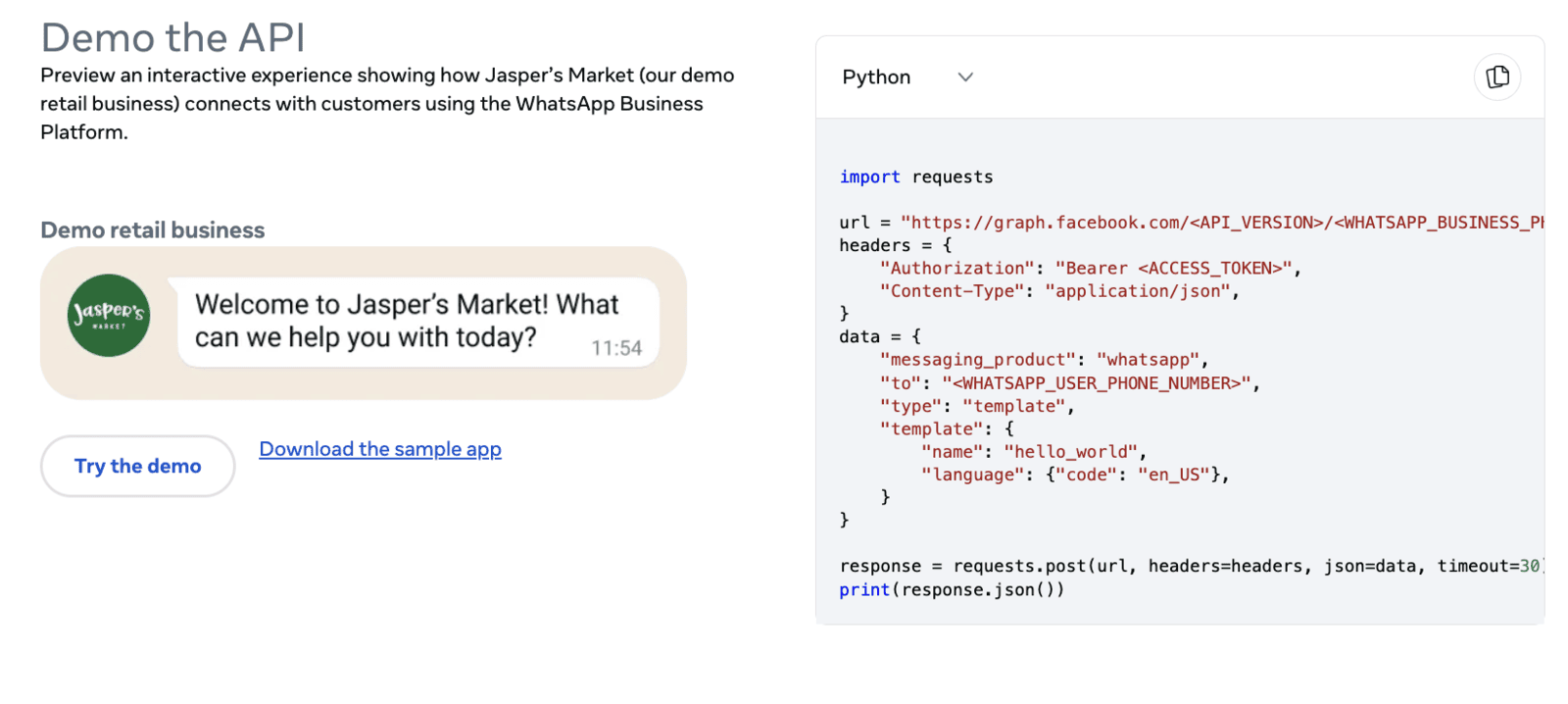Click the print(response.json()) line

[x=952, y=589]
